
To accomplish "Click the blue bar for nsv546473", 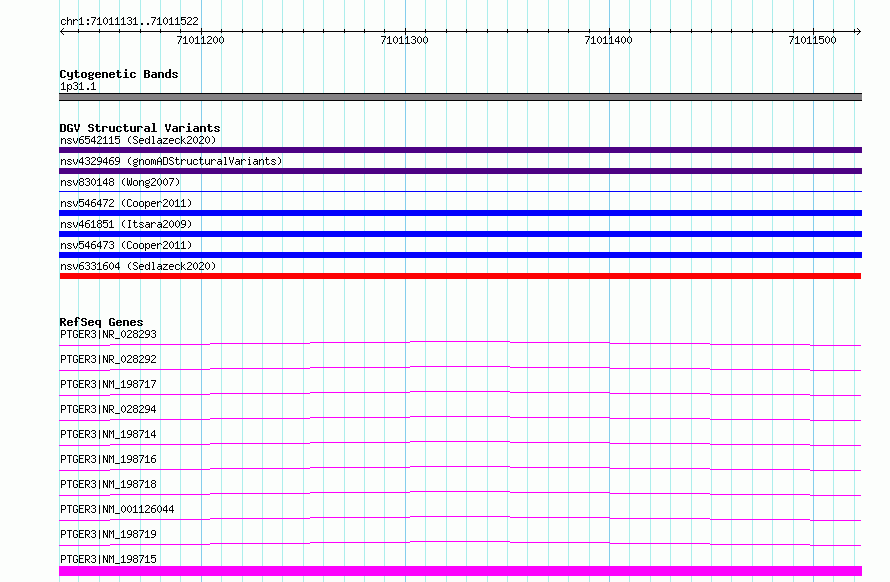I will click(x=460, y=255).
